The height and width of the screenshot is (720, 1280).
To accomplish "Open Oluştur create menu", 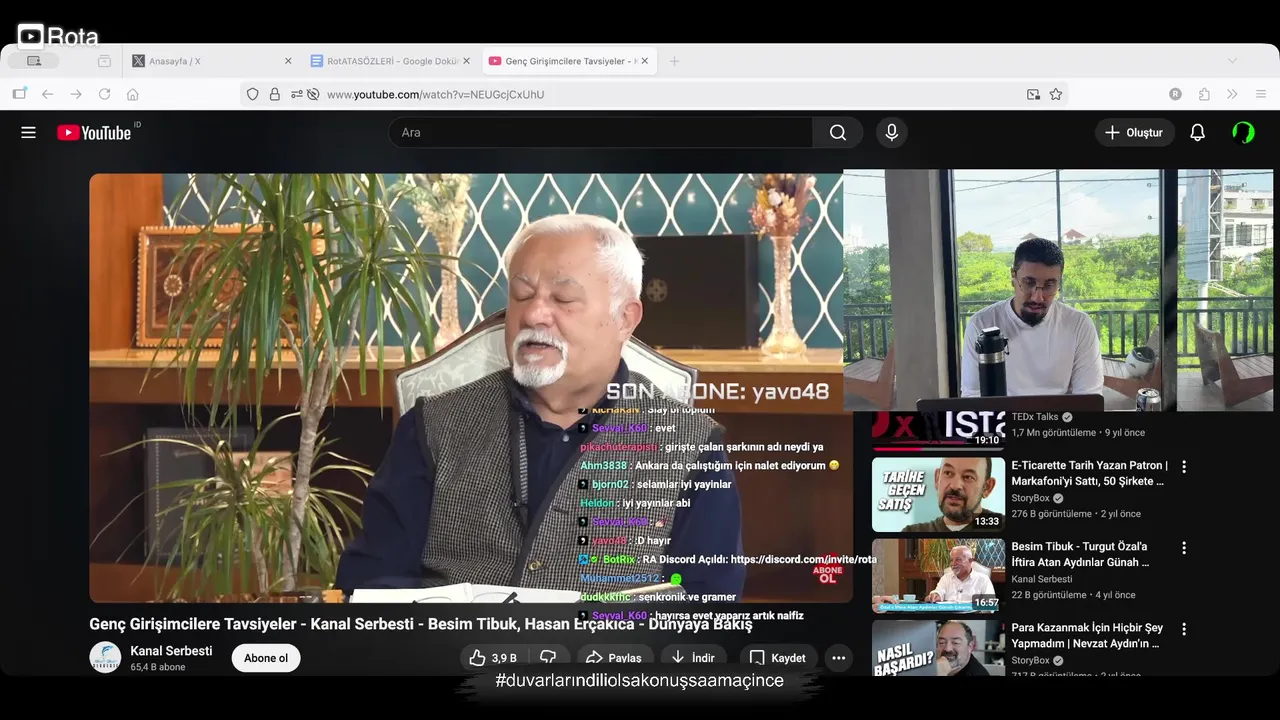I will pos(1133,132).
